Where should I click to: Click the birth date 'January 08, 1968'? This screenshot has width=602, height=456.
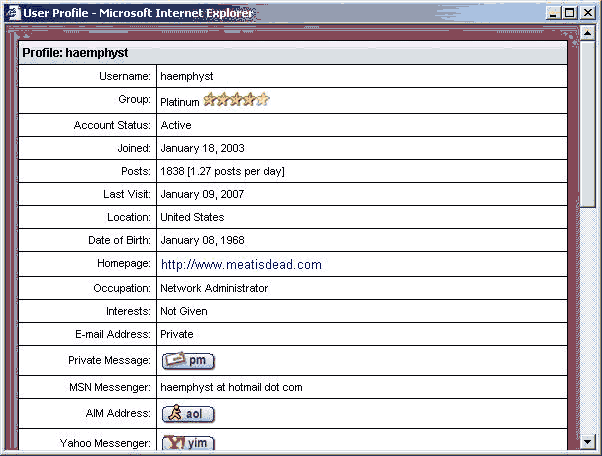[202, 240]
